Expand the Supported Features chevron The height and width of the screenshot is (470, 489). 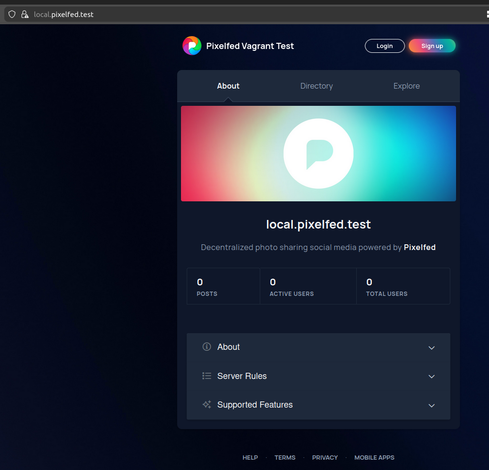coord(431,405)
